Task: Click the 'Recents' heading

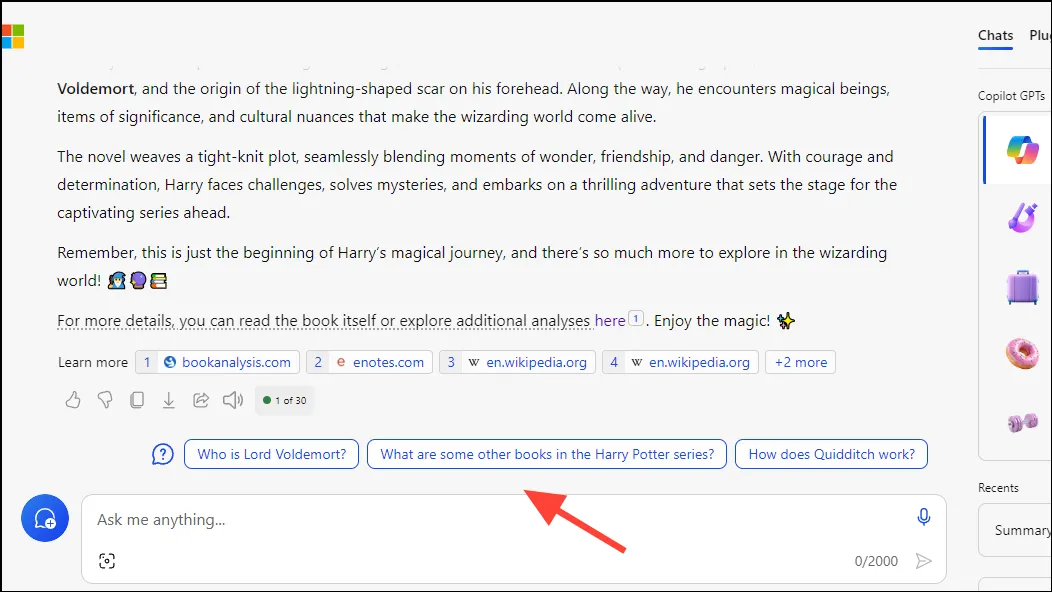Action: [x=998, y=488]
